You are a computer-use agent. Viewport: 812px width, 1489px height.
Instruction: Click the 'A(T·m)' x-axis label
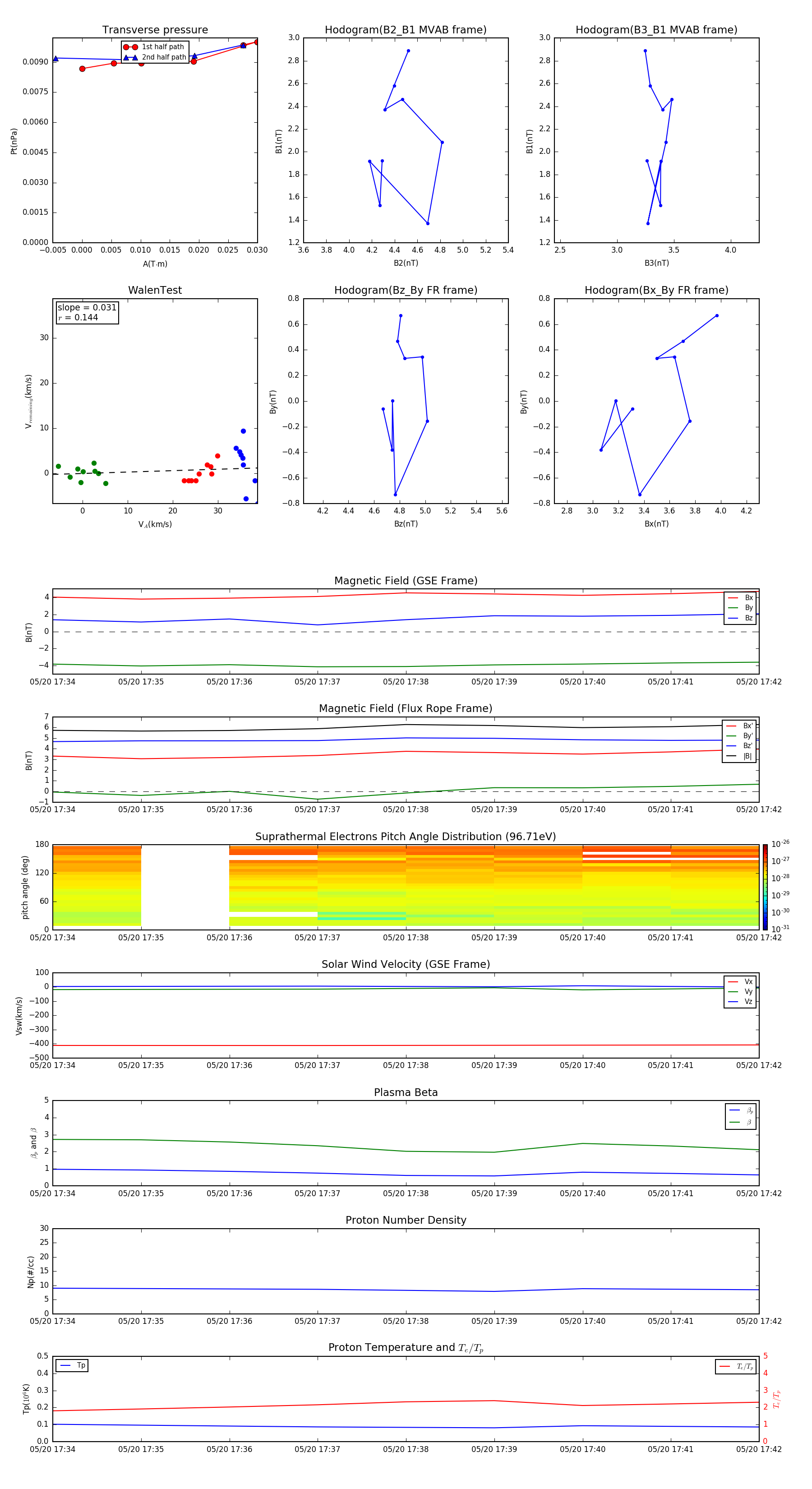155,264
